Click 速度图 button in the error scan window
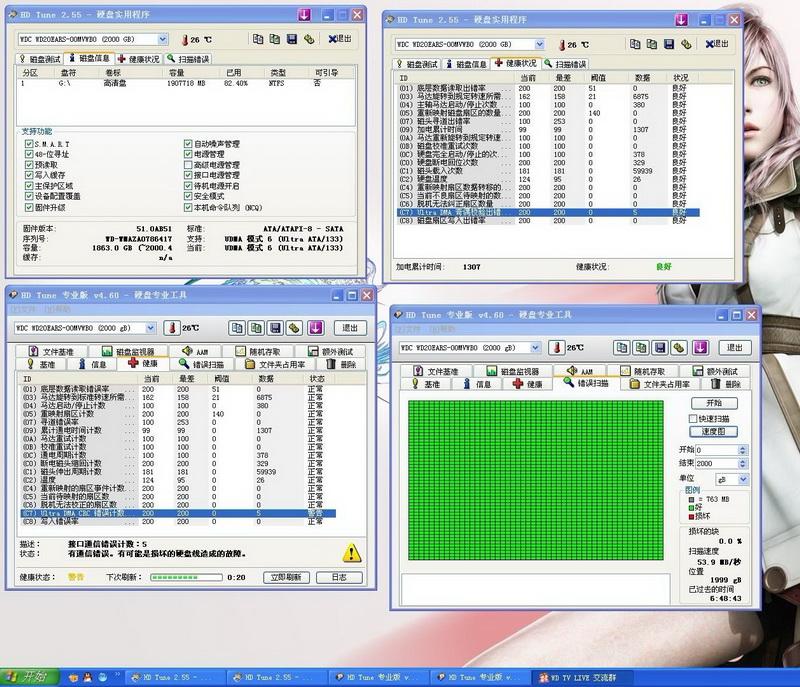 point(713,431)
